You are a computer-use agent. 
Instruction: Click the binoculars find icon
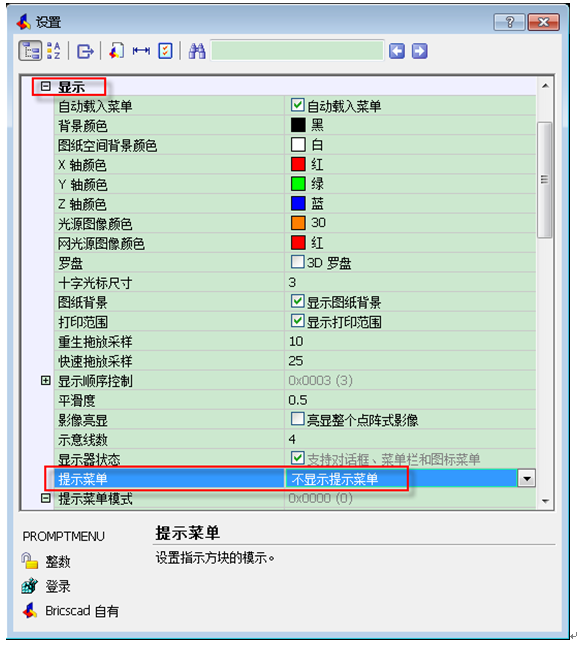197,51
